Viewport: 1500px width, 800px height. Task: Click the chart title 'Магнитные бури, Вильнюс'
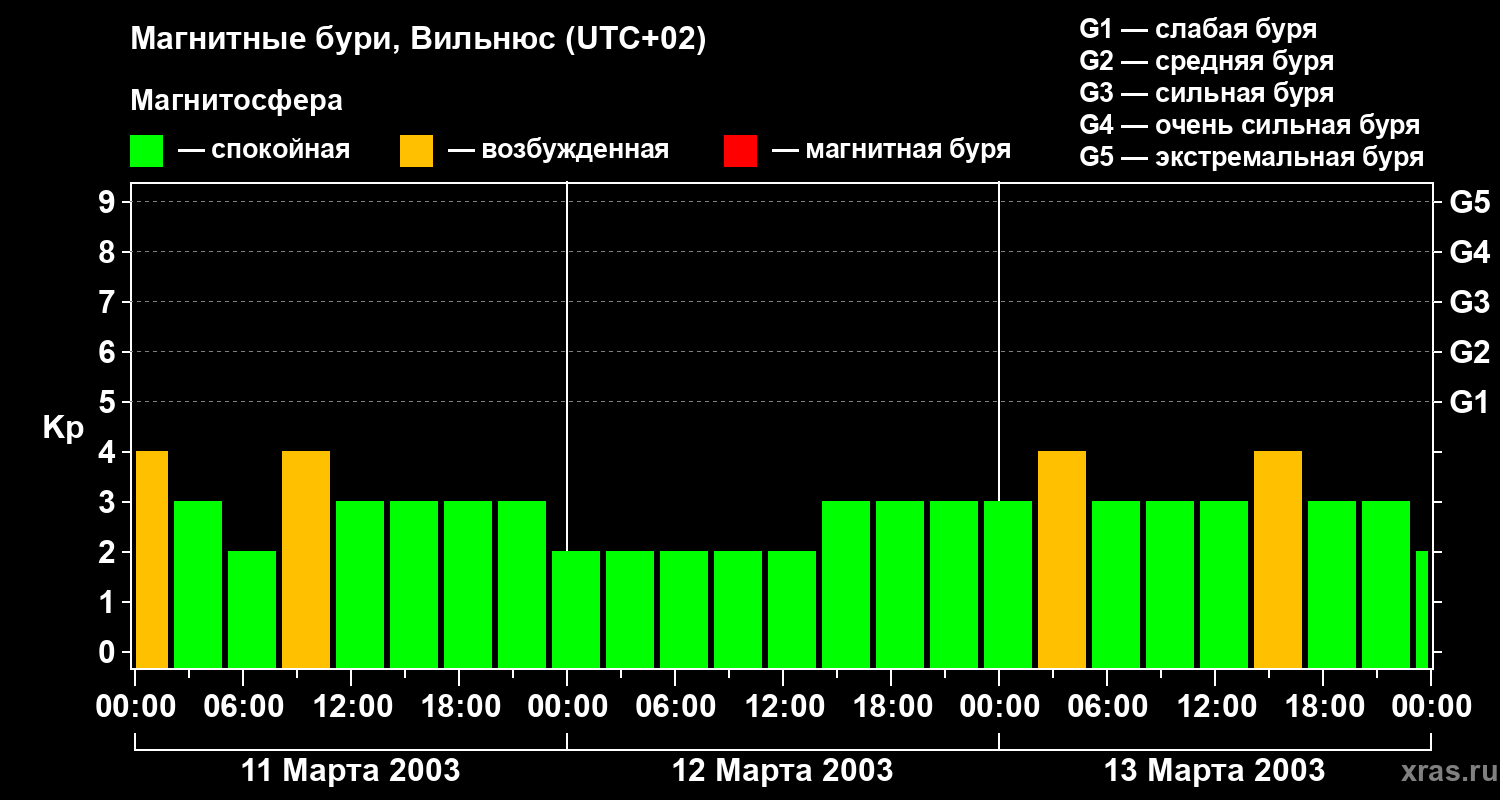tap(418, 40)
